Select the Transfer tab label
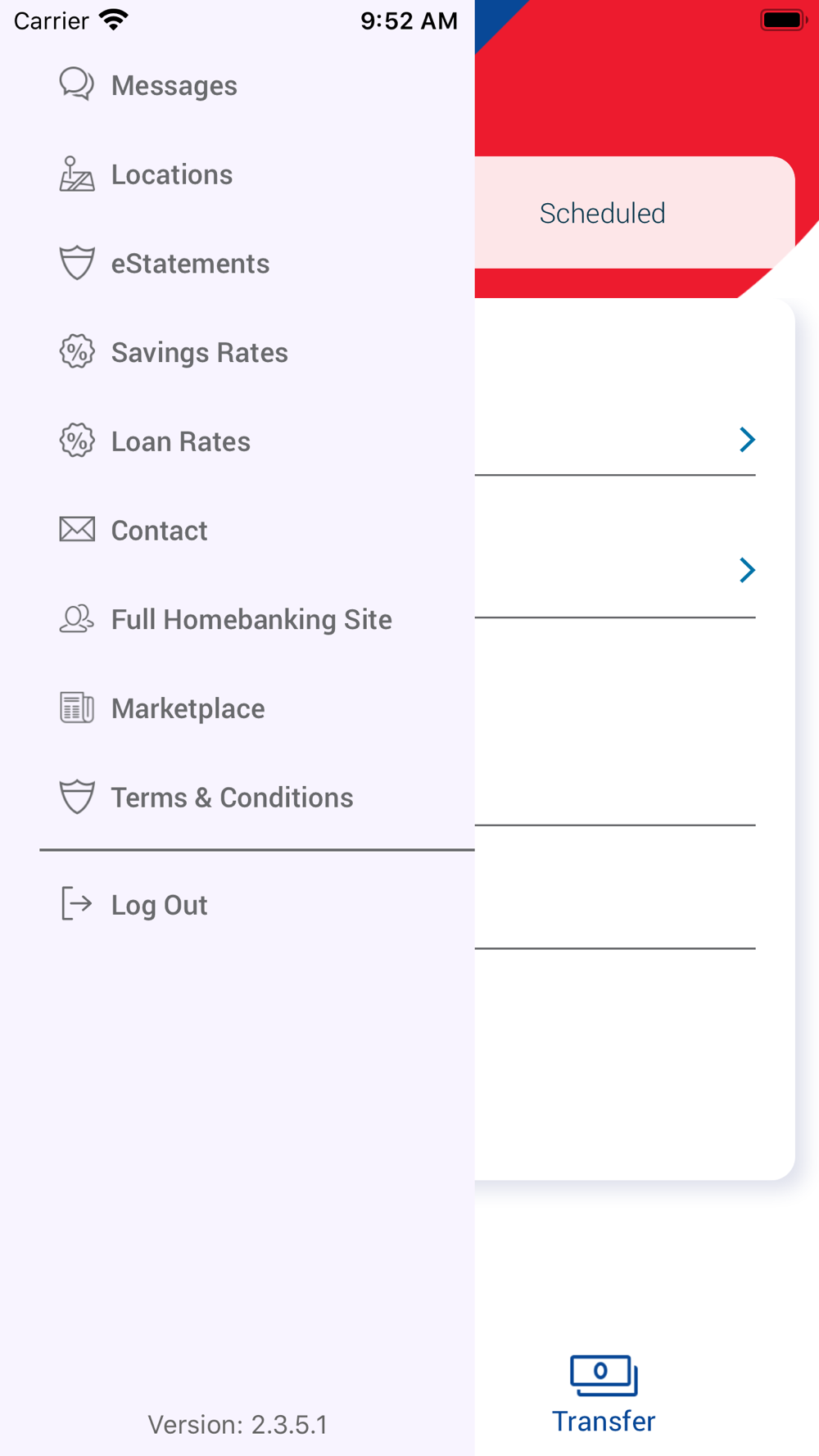Image resolution: width=819 pixels, height=1456 pixels. [604, 1422]
